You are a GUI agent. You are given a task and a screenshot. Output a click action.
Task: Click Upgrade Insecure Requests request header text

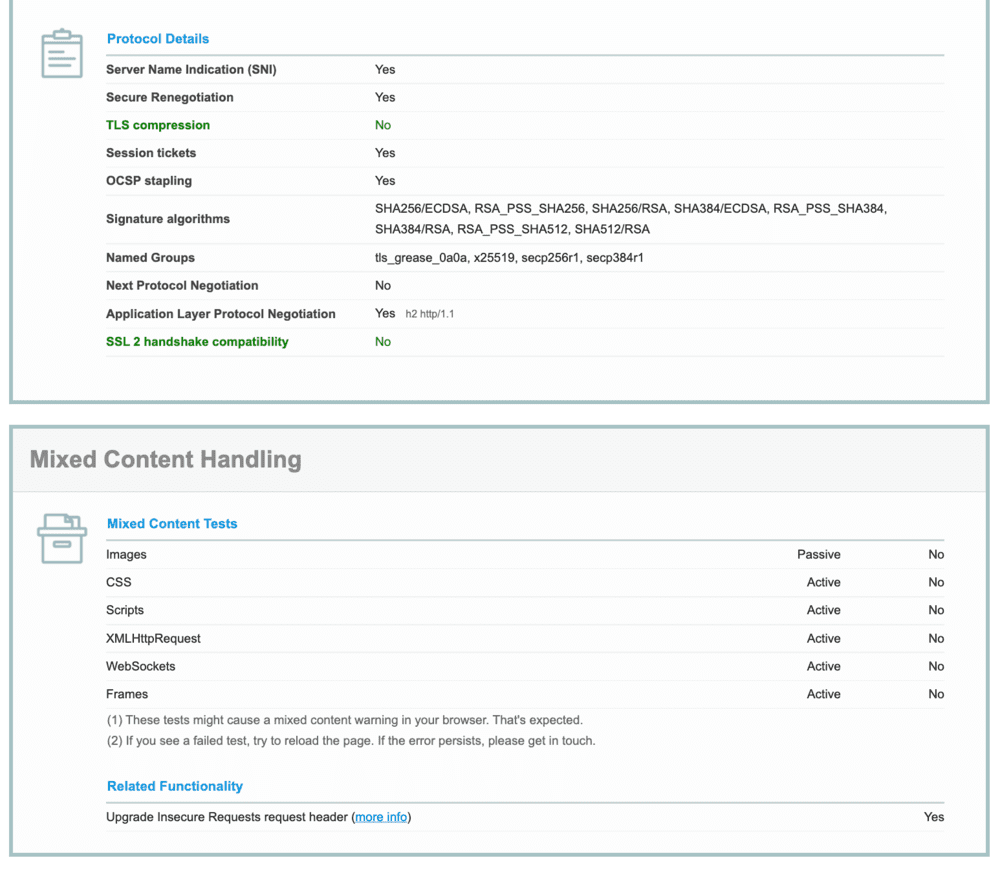(x=227, y=817)
